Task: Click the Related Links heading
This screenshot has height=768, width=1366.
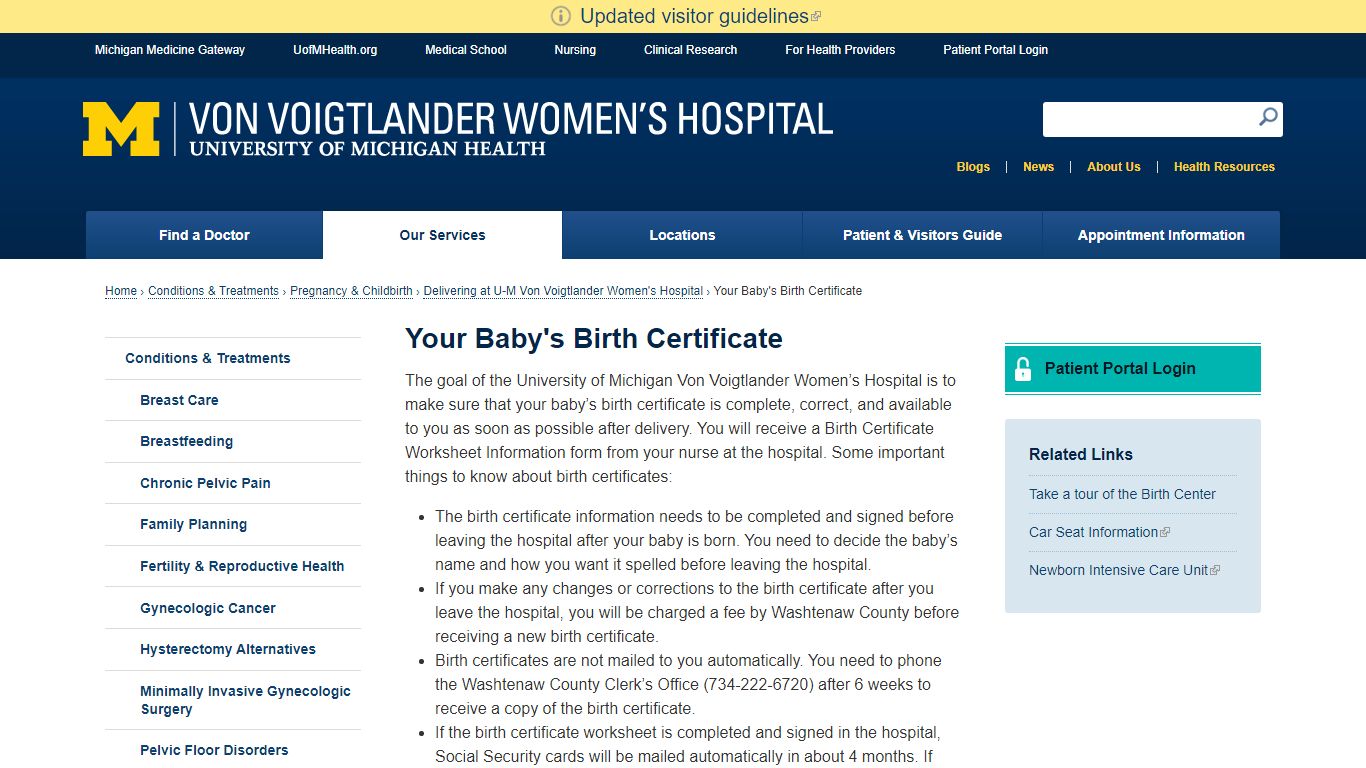Action: point(1081,454)
